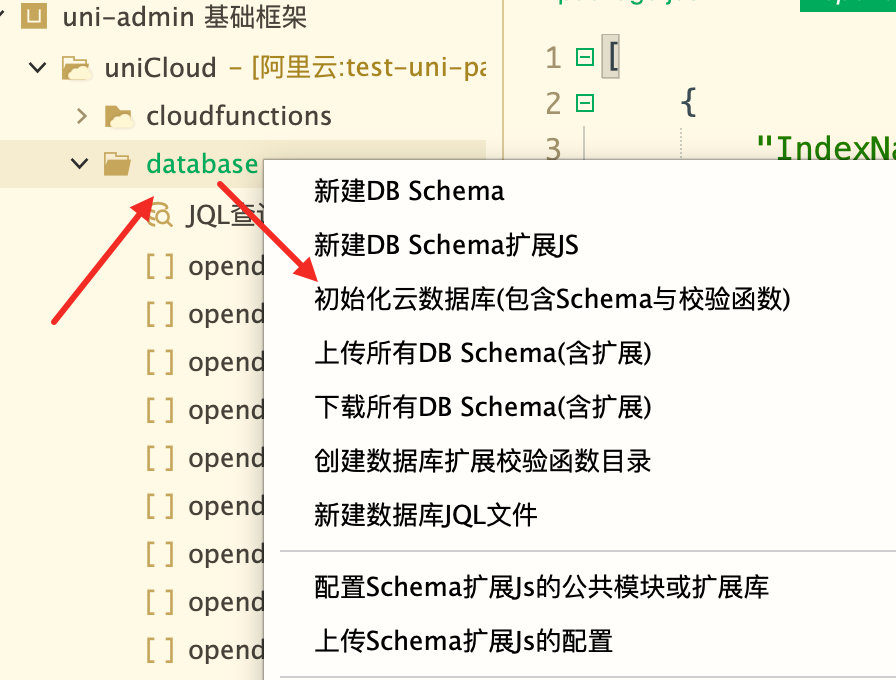This screenshot has height=680, width=896.
Task: Click the cloudfunctions folder icon
Action: coord(119,116)
